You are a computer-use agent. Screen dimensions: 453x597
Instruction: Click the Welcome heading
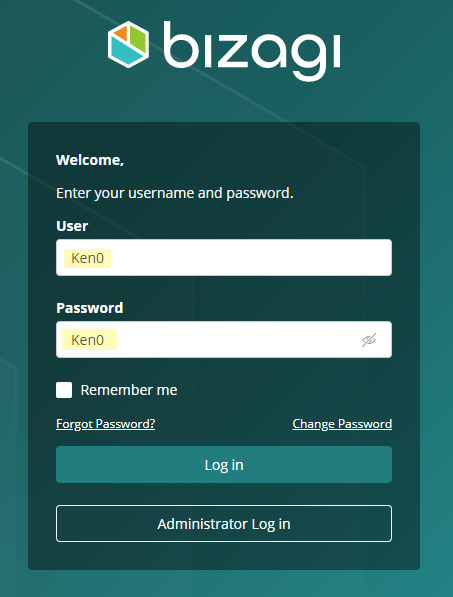coord(90,160)
